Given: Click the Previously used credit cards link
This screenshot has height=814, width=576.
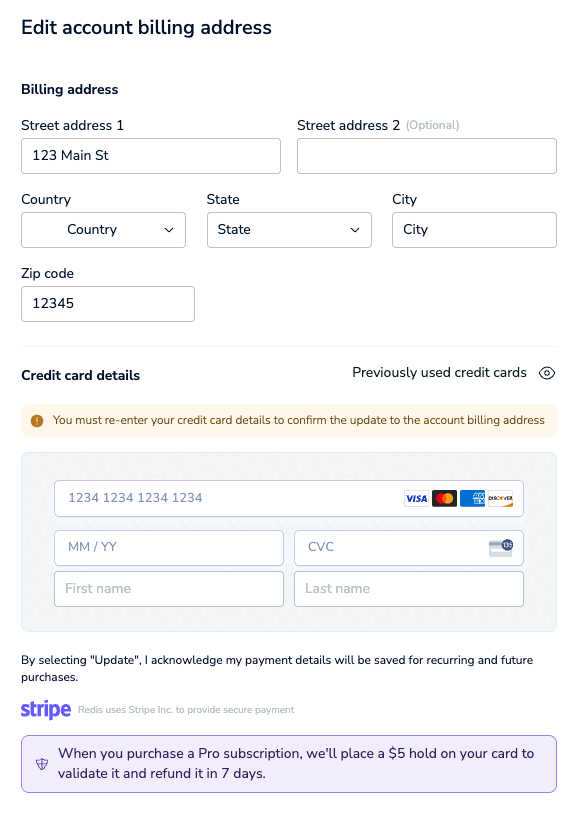Looking at the screenshot, I should (x=439, y=373).
